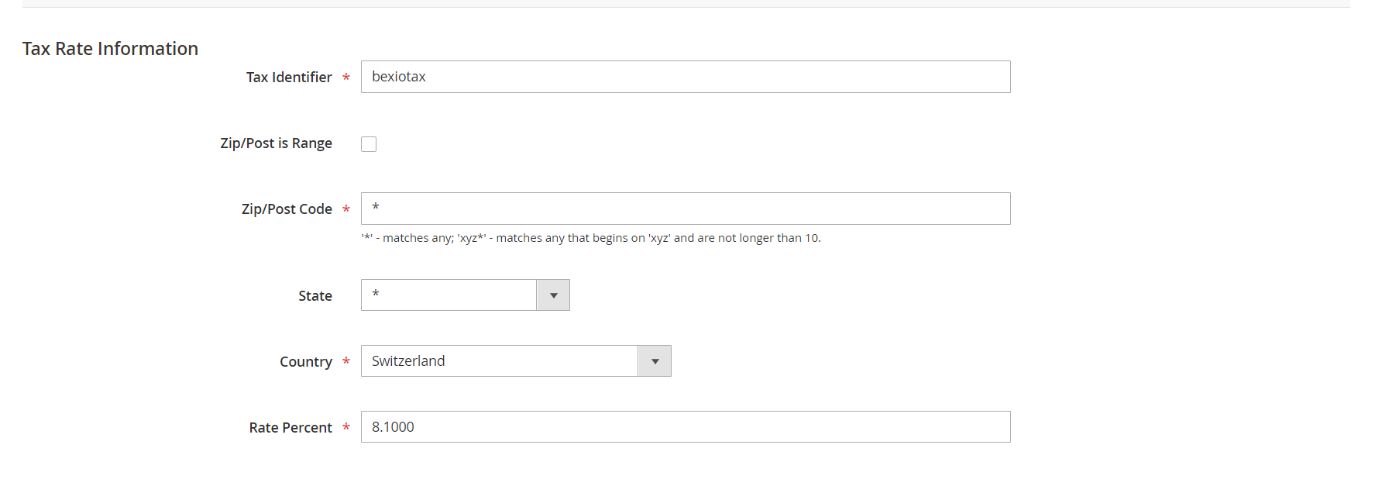Click the Tax Identifier input field
The image size is (1375, 500).
685,77
